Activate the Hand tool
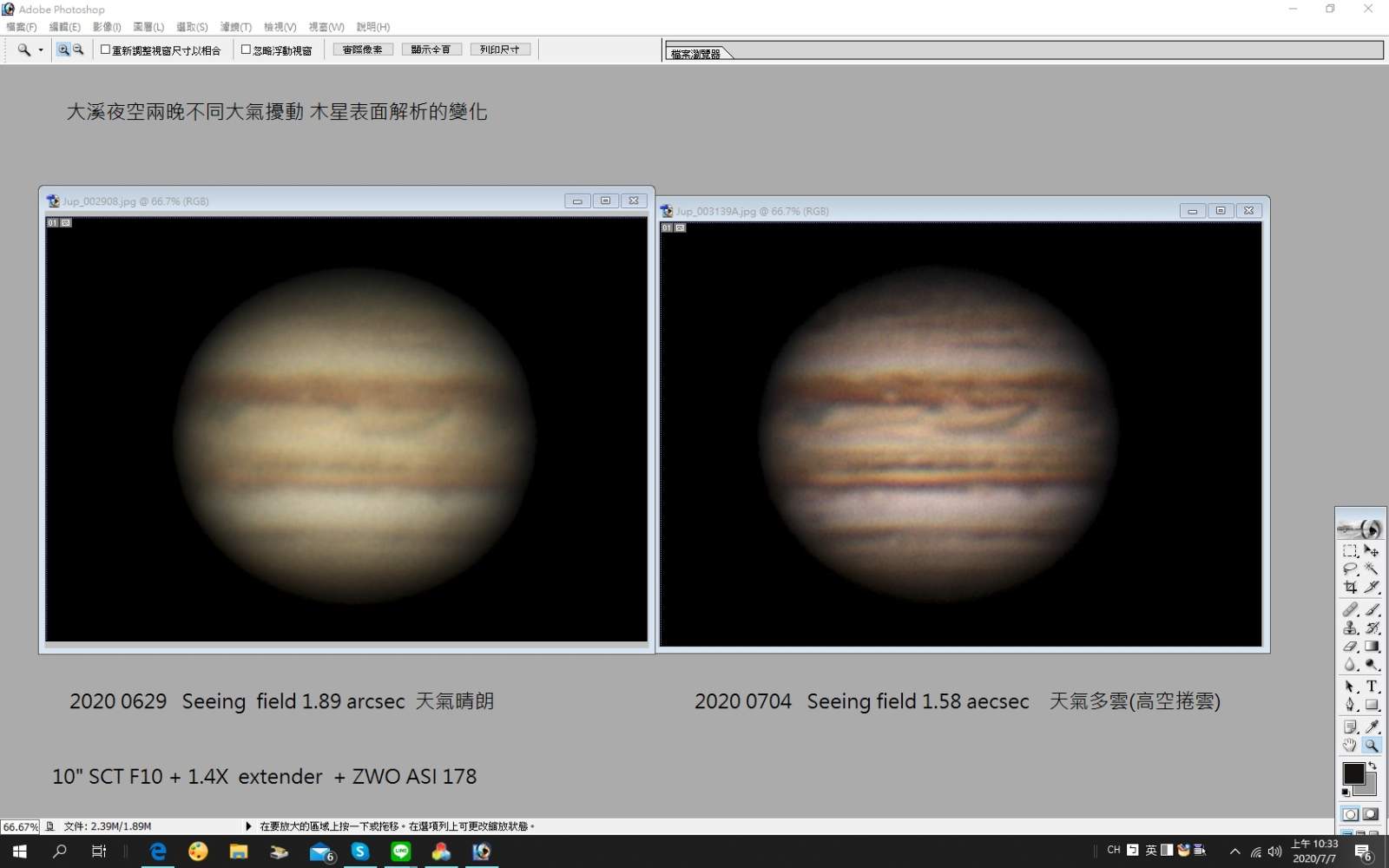The height and width of the screenshot is (868, 1389). coord(1350,746)
